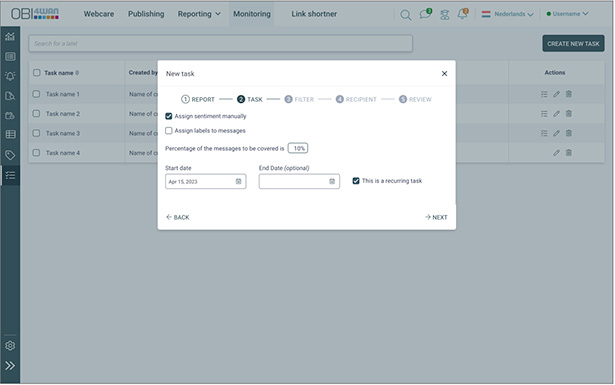Click the support agent icon
615x385 pixels.
coord(444,15)
